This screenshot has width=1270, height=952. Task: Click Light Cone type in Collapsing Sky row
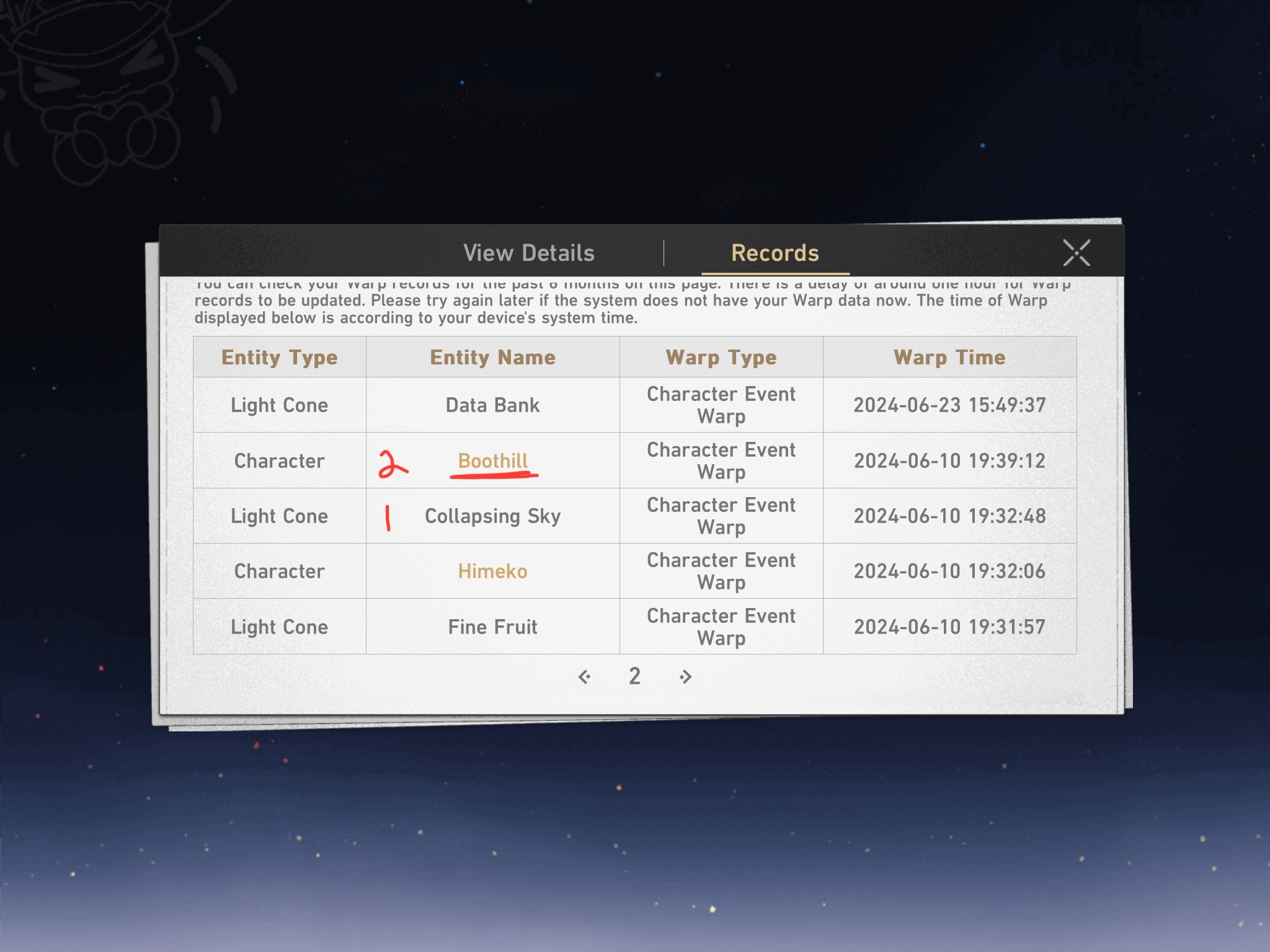coord(280,516)
